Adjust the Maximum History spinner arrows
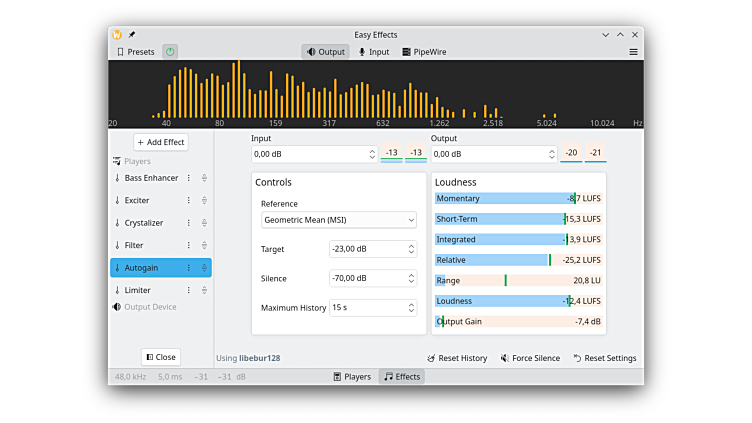 tap(411, 308)
